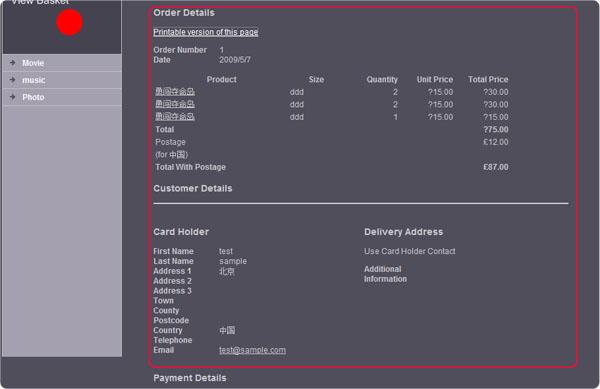Click the Total With Postage amount £87.00
This screenshot has height=389, width=600.
496,167
